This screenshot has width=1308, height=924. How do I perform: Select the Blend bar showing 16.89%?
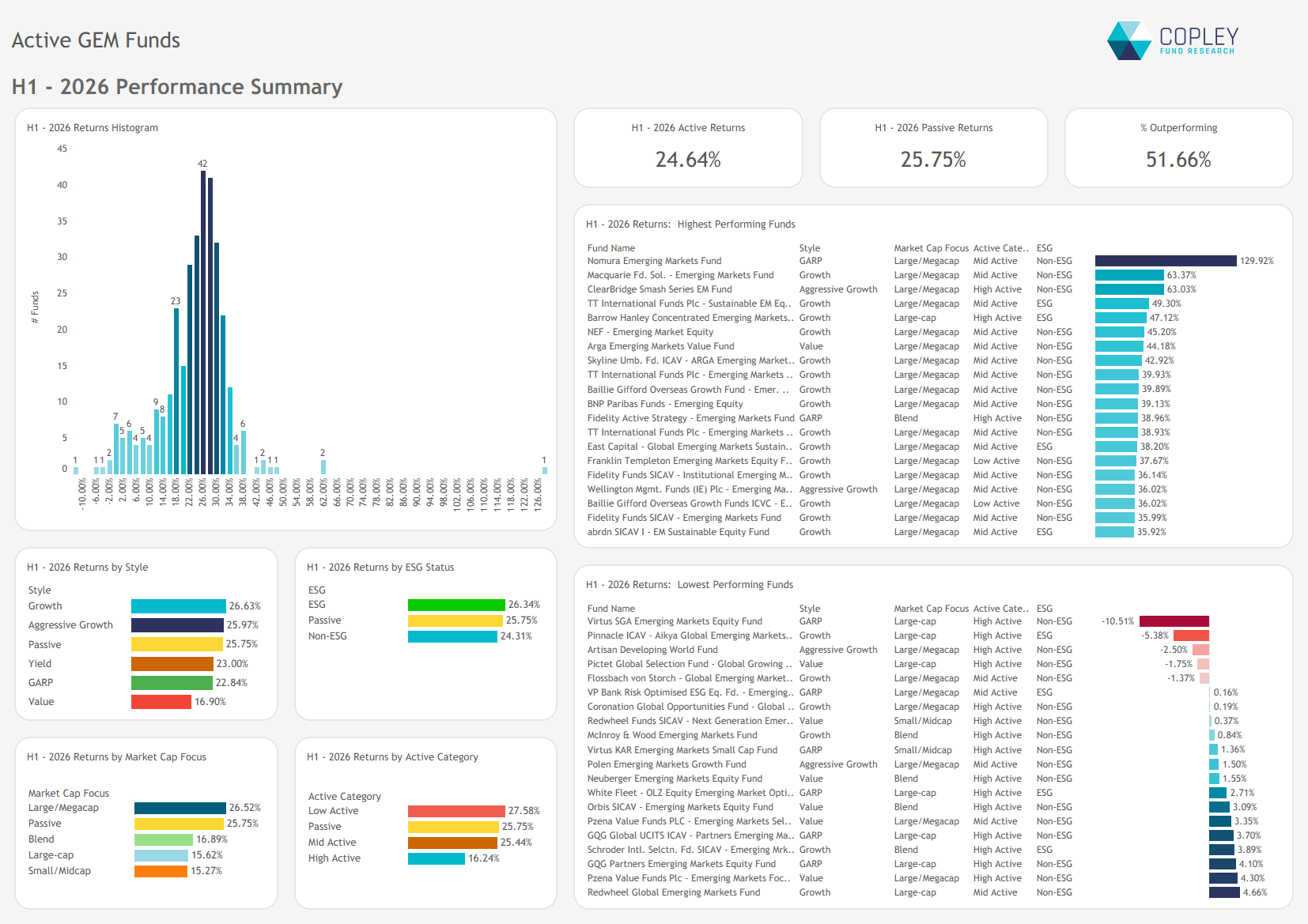point(164,839)
